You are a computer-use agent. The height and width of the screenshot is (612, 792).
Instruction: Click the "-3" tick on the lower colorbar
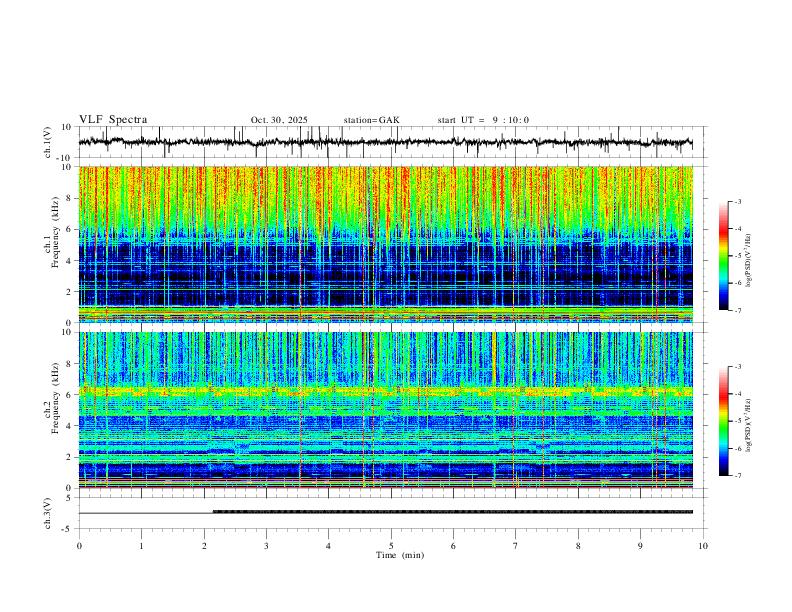pos(737,367)
